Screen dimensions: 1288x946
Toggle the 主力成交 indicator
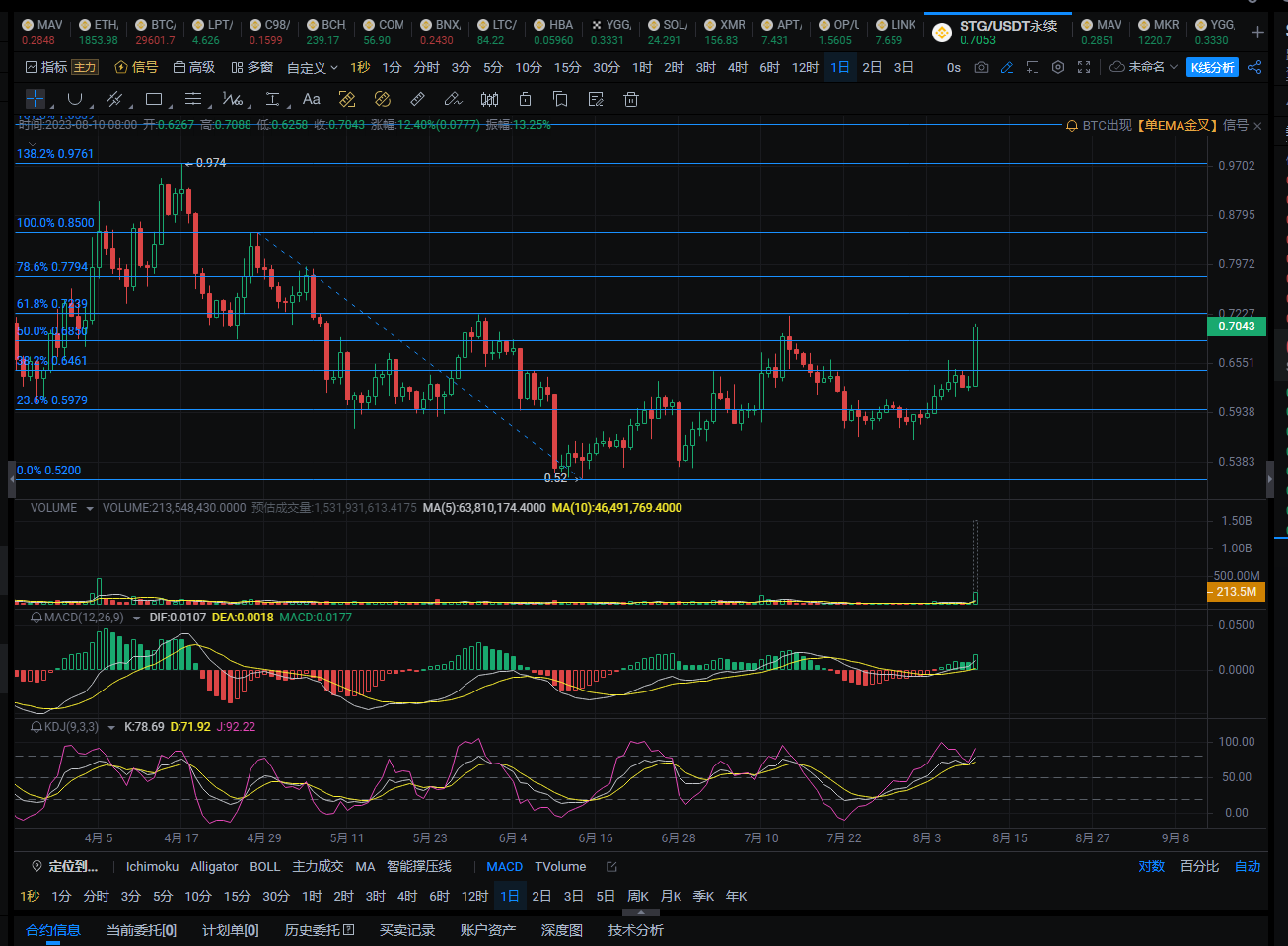pos(318,867)
